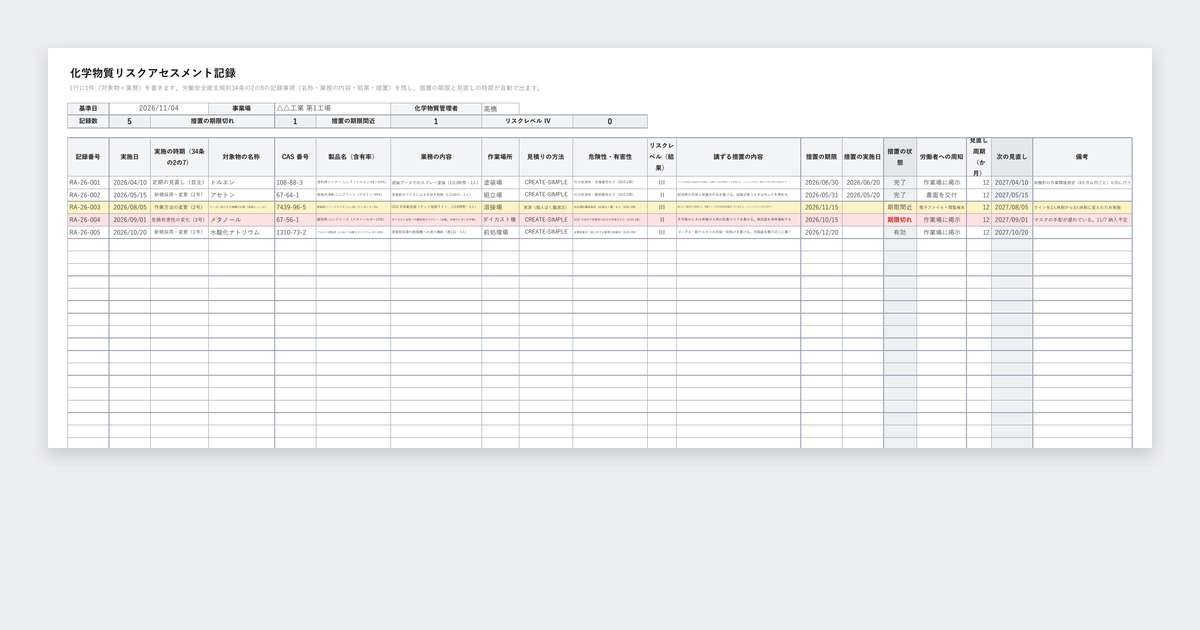This screenshot has width=1200, height=630.
Task: Select the substance cell トルエン
Action: click(x=242, y=183)
